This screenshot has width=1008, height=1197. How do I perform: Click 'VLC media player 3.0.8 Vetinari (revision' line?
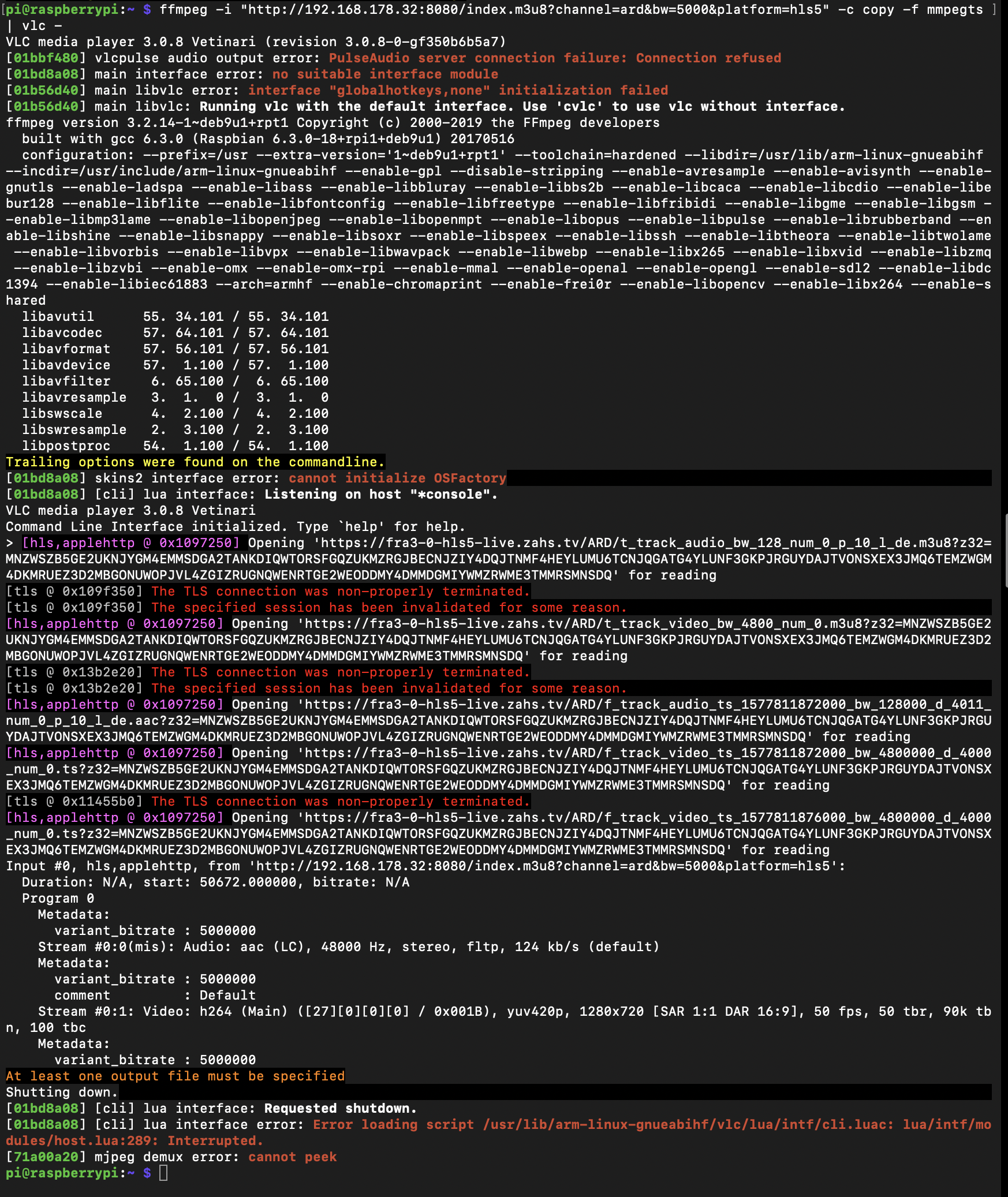click(x=256, y=42)
